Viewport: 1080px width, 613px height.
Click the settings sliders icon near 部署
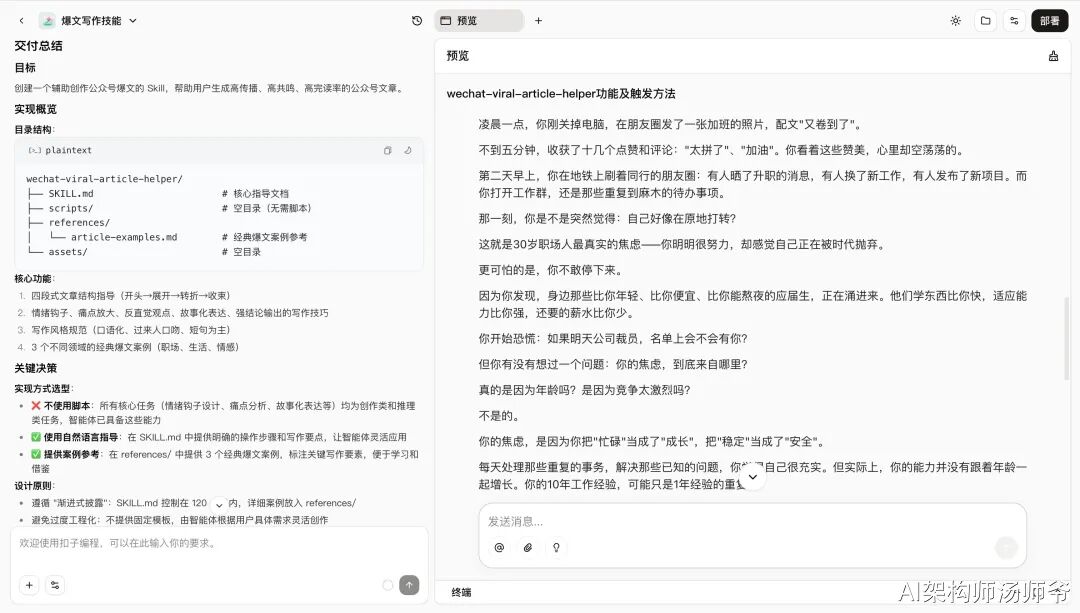tap(1014, 20)
